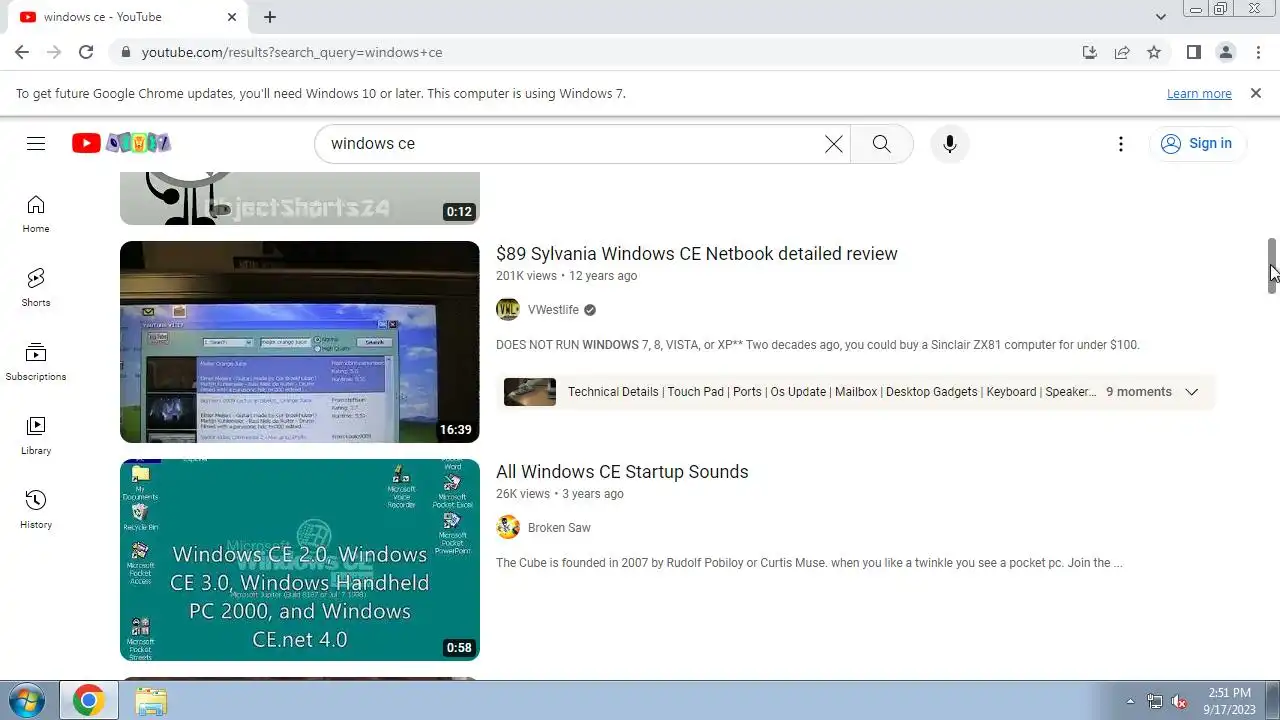Screen dimensions: 1280x720
Task: Open the Chrome three-dot menu
Action: (x=1257, y=52)
